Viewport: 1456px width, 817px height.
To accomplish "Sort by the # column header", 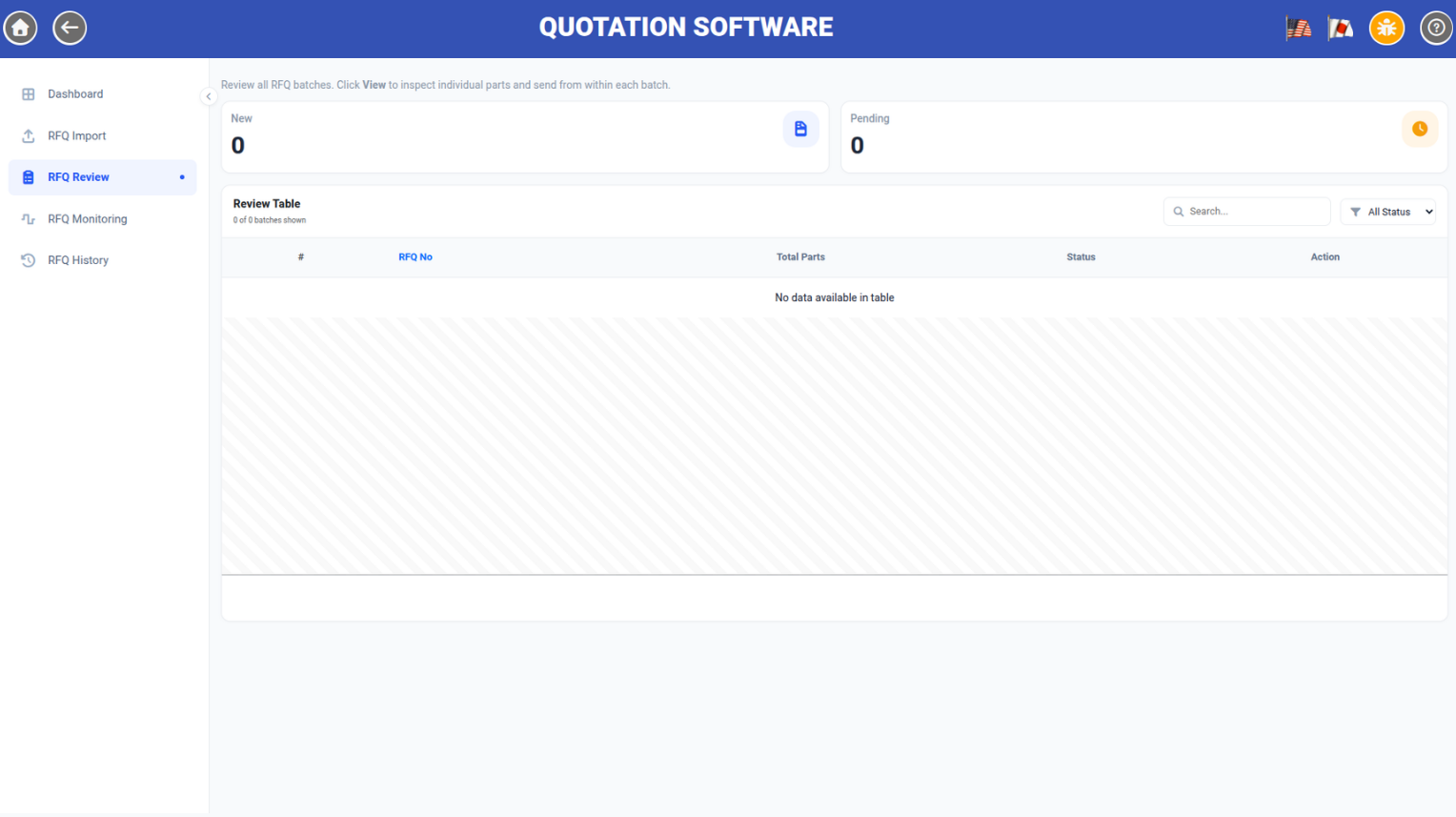I will pos(301,257).
